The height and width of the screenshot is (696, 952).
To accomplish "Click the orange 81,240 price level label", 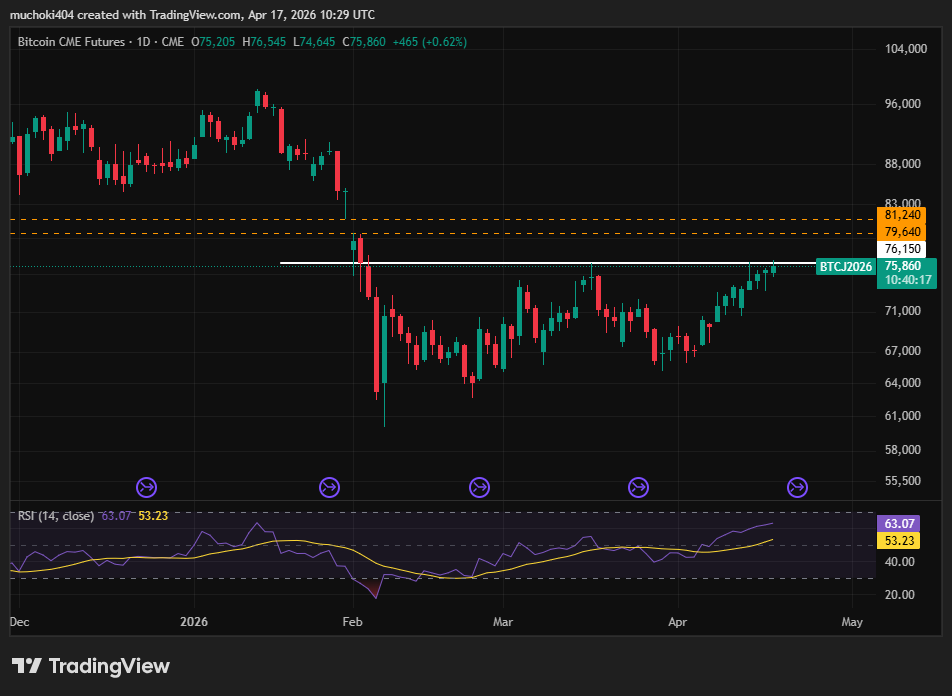I will [x=903, y=214].
